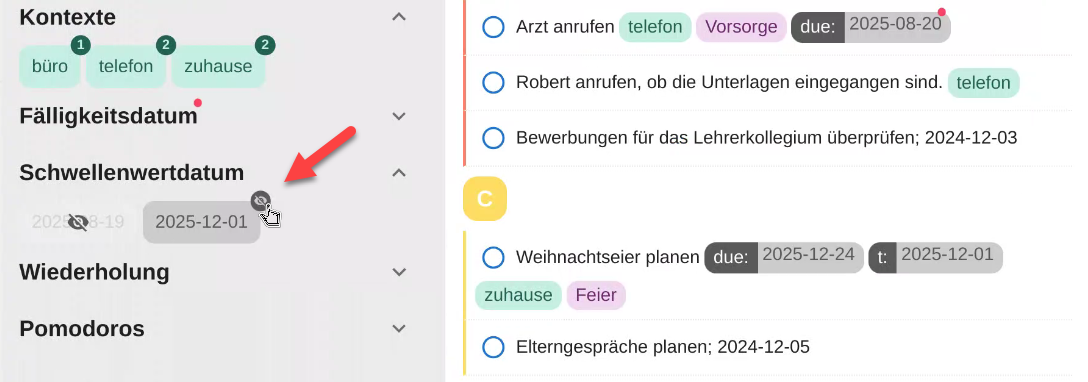Check off 'Weihnachtseier planen' todo
The height and width of the screenshot is (382, 1088).
coord(493,257)
